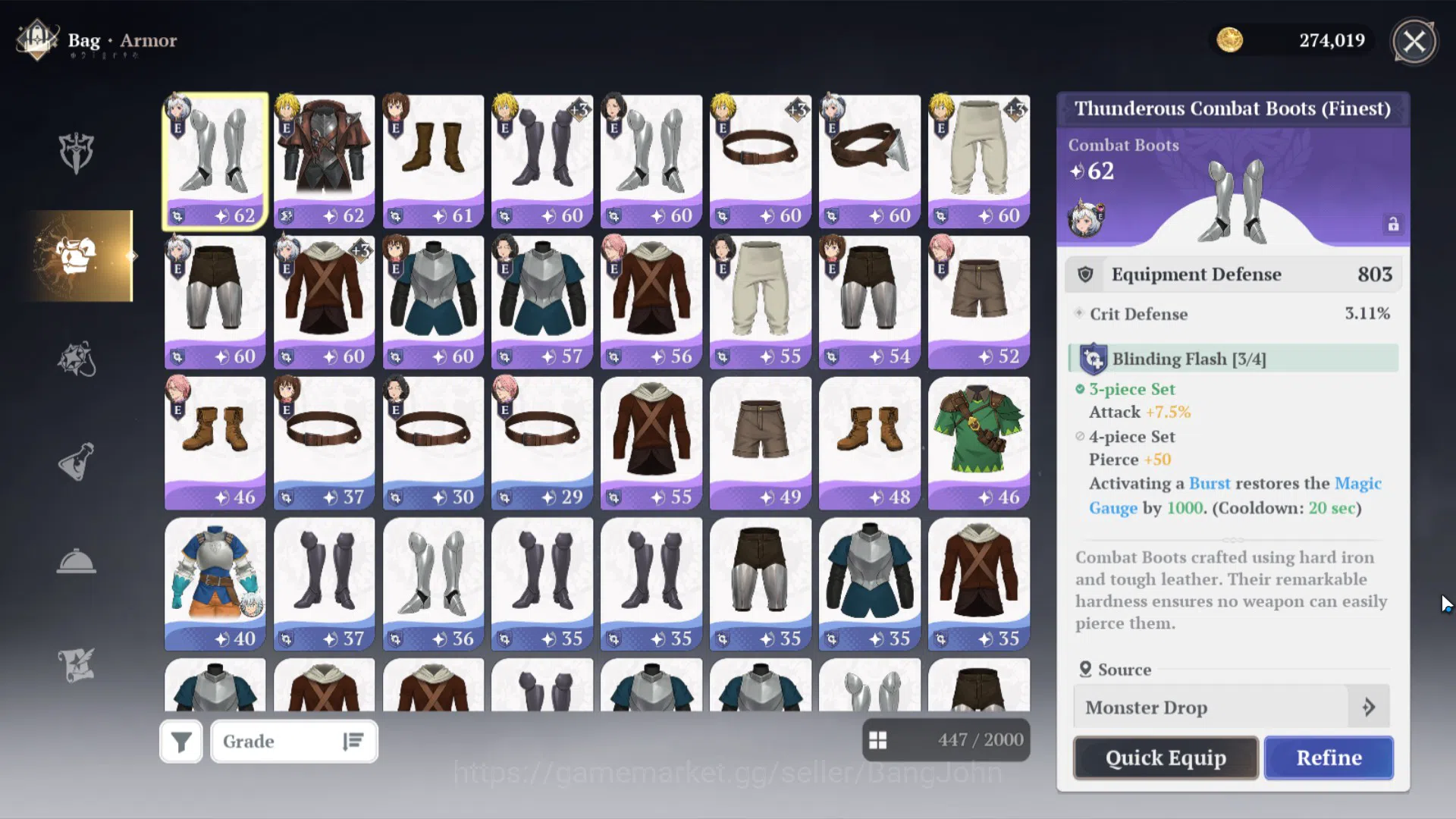1456x819 pixels.
Task: Select the silver boots level 36
Action: (433, 585)
